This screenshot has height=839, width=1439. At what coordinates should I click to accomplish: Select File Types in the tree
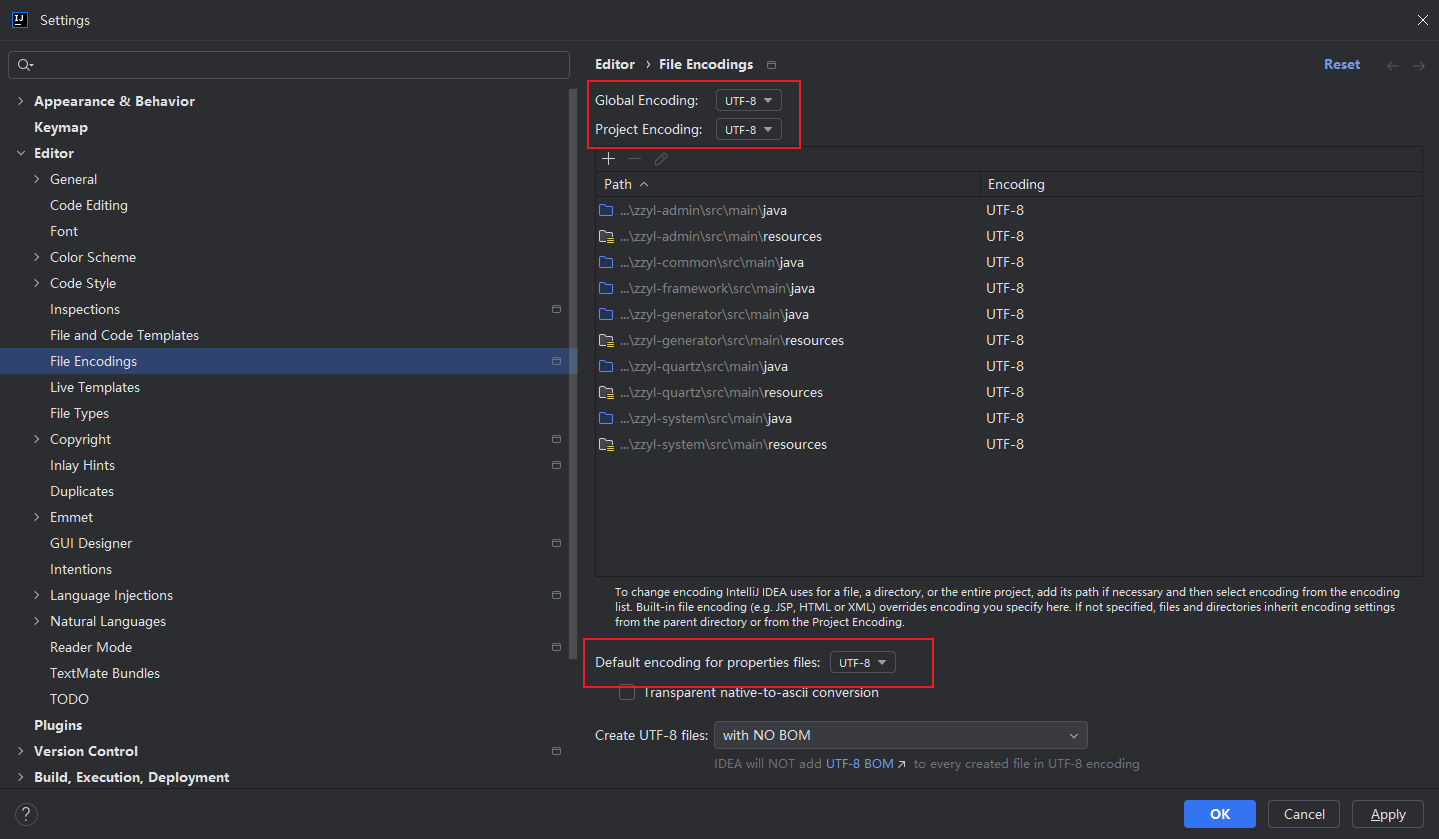pos(79,413)
